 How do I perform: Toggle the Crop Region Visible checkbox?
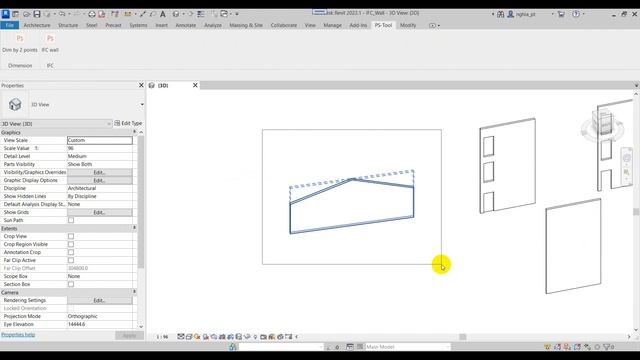[71, 244]
